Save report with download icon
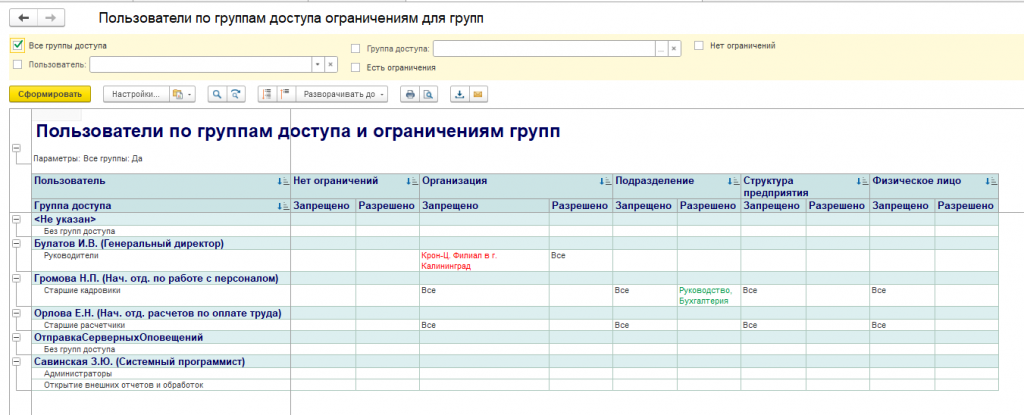This screenshot has width=1024, height=415. click(x=459, y=94)
